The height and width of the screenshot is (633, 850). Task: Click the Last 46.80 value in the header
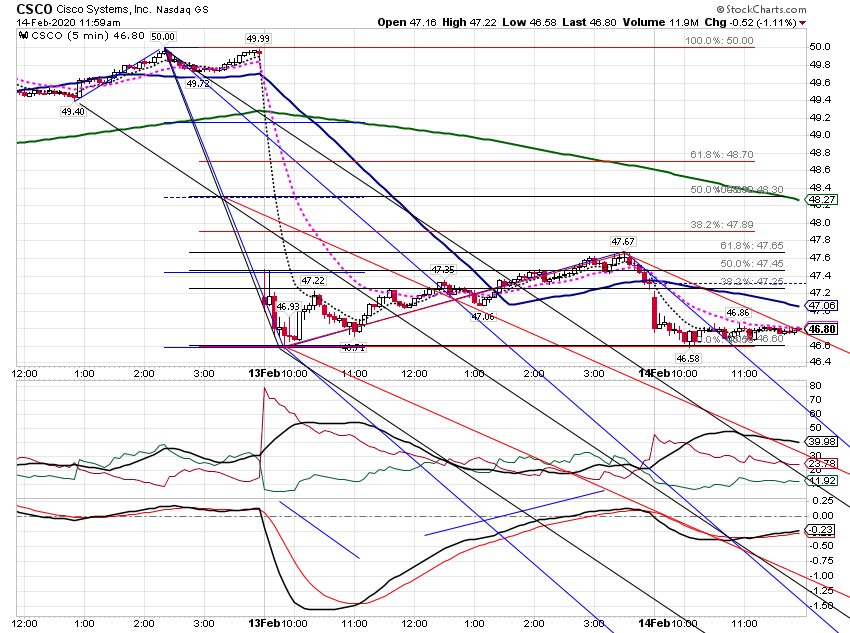point(590,22)
